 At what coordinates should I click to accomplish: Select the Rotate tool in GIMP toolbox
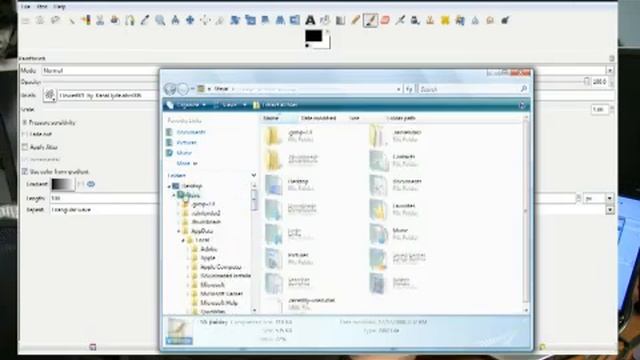[x=235, y=20]
